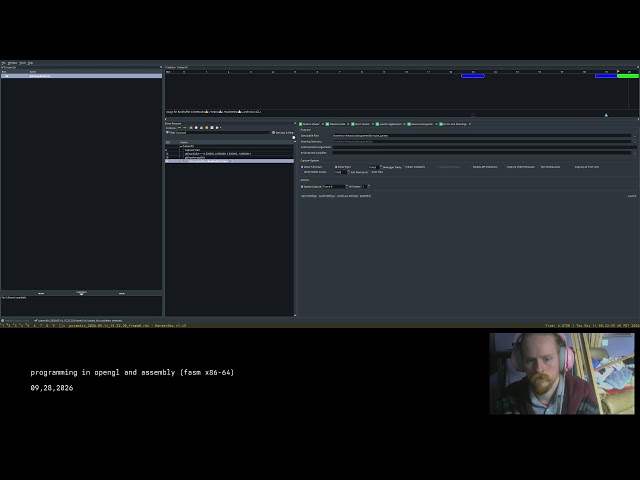This screenshot has width=640, height=480.
Task: Click the Filter text field in Event Browser
Action: 223,133
